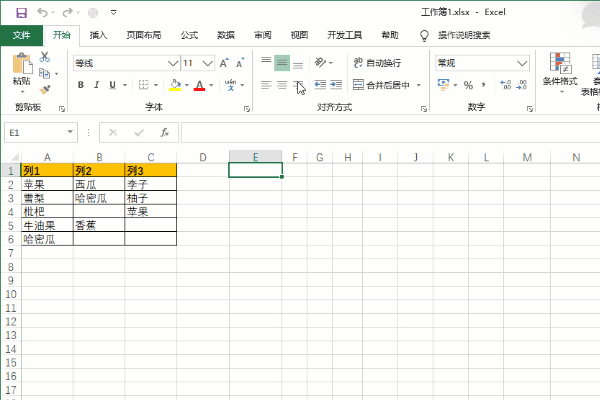The width and height of the screenshot is (600, 400).
Task: Open font settings dialog launcher
Action: click(247, 109)
